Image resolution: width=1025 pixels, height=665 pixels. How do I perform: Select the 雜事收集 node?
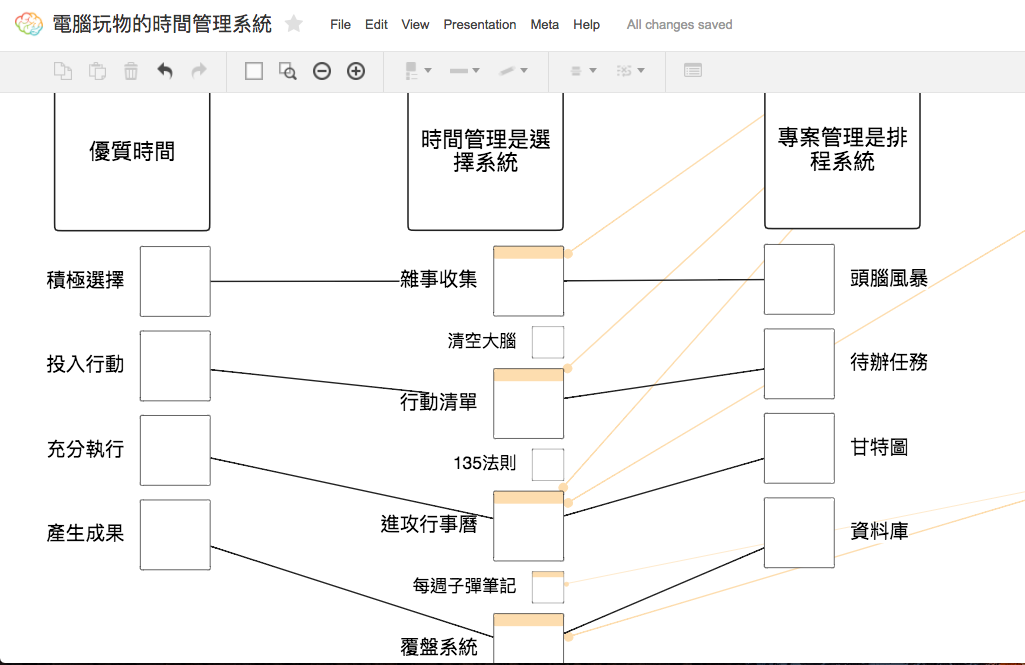click(528, 282)
